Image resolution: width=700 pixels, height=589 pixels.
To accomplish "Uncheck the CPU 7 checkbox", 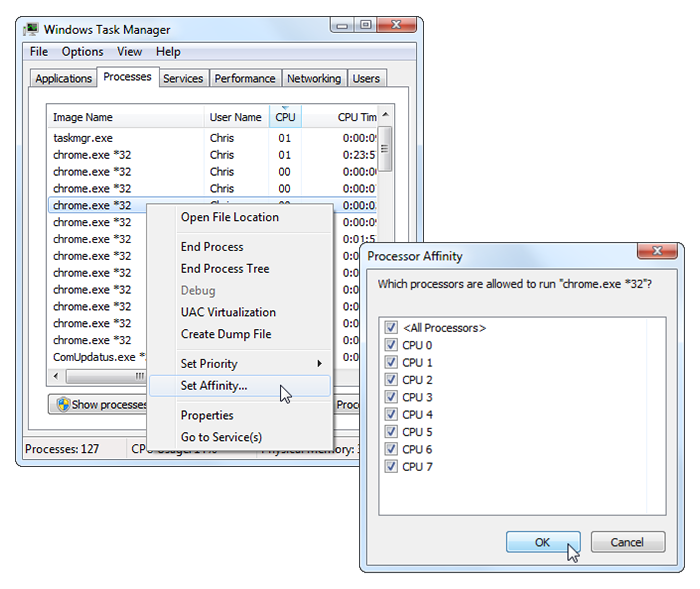I will tap(391, 467).
